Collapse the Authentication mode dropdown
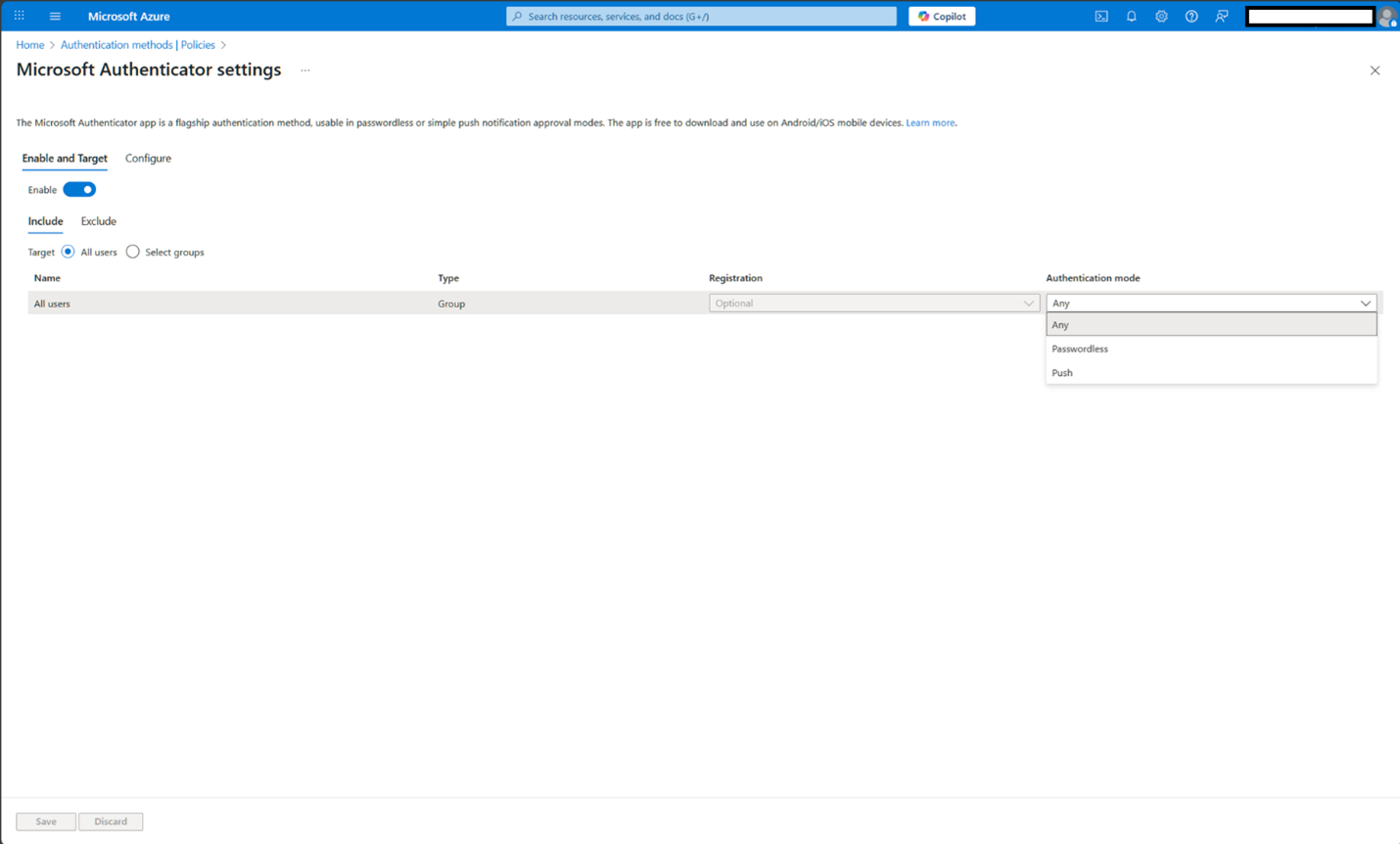The height and width of the screenshot is (844, 1400). pyautogui.click(x=1211, y=304)
